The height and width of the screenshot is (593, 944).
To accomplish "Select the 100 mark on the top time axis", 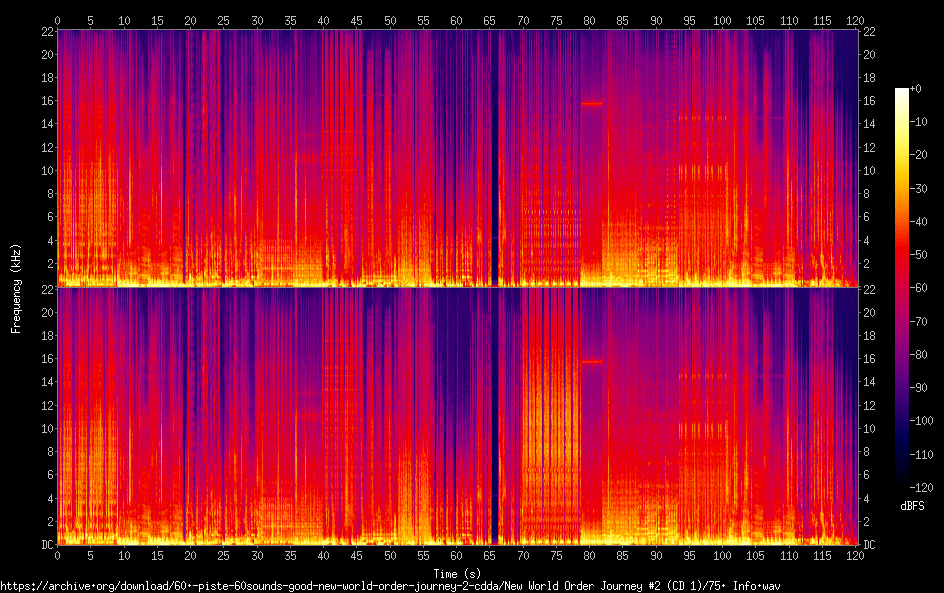I will pos(722,20).
